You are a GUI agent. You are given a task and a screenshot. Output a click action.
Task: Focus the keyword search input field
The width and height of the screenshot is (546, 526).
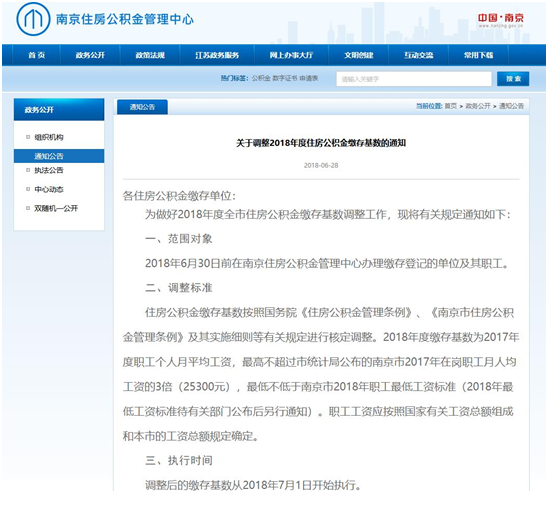414,79
